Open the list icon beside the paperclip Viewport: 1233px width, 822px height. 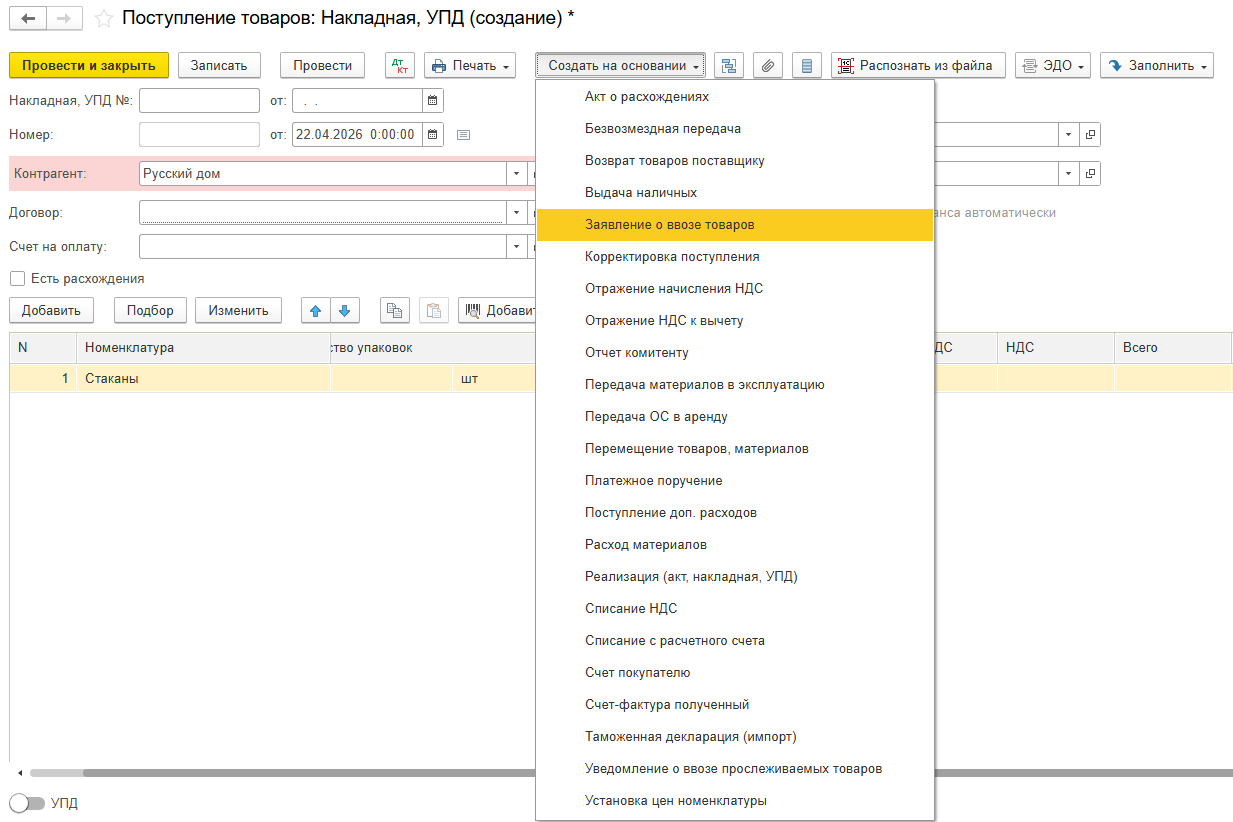coord(807,66)
